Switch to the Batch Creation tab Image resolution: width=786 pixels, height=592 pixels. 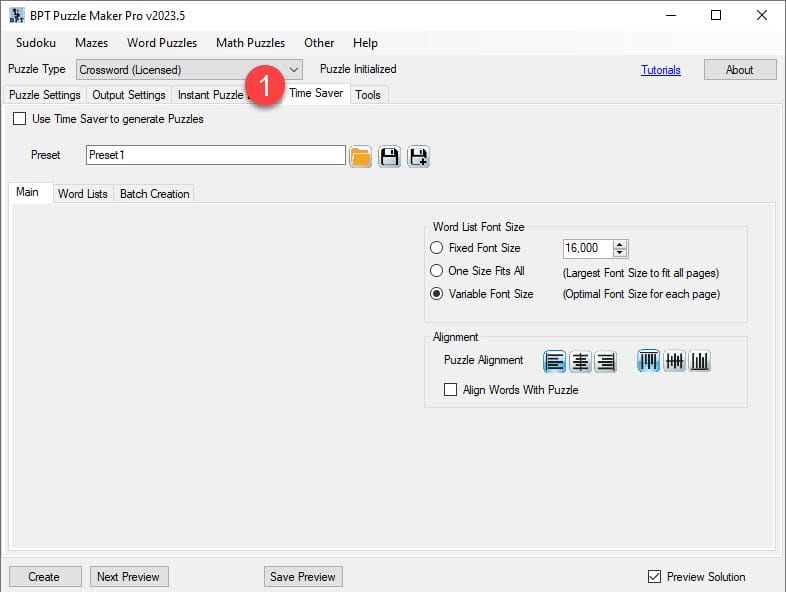[154, 194]
